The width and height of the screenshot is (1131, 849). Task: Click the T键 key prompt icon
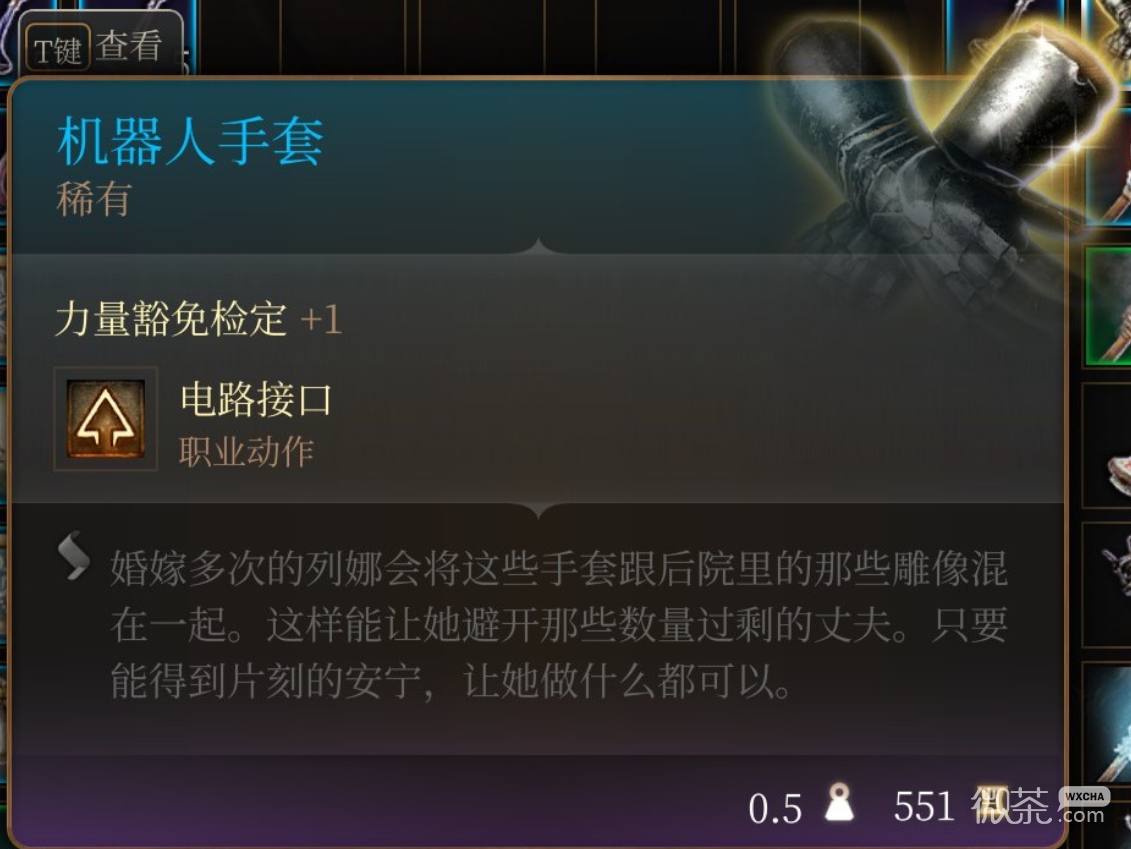(x=58, y=48)
